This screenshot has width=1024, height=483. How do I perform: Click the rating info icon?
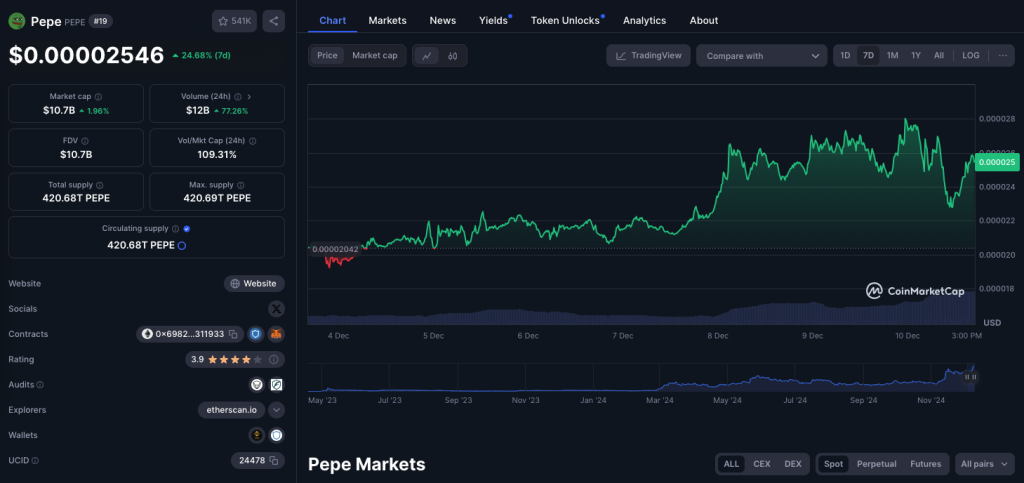coord(274,359)
